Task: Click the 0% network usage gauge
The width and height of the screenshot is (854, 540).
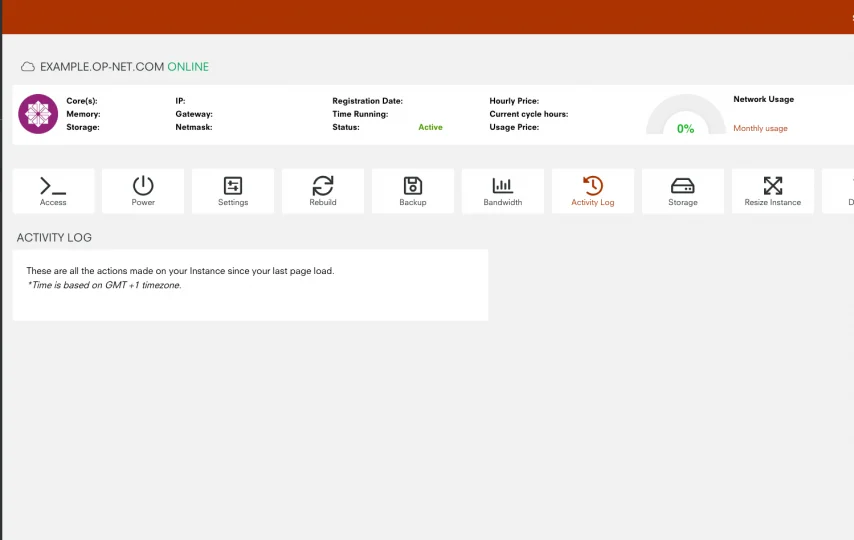Action: [x=686, y=115]
